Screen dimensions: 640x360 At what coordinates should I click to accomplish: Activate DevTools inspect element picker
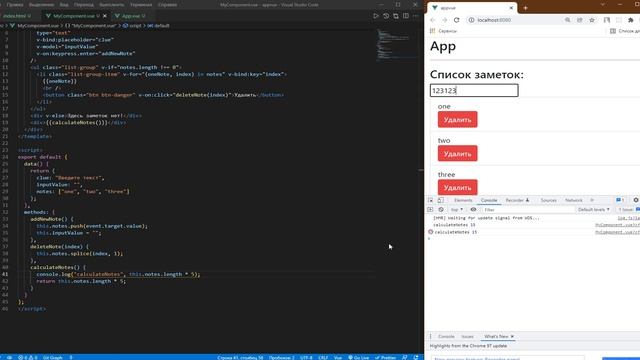431,200
